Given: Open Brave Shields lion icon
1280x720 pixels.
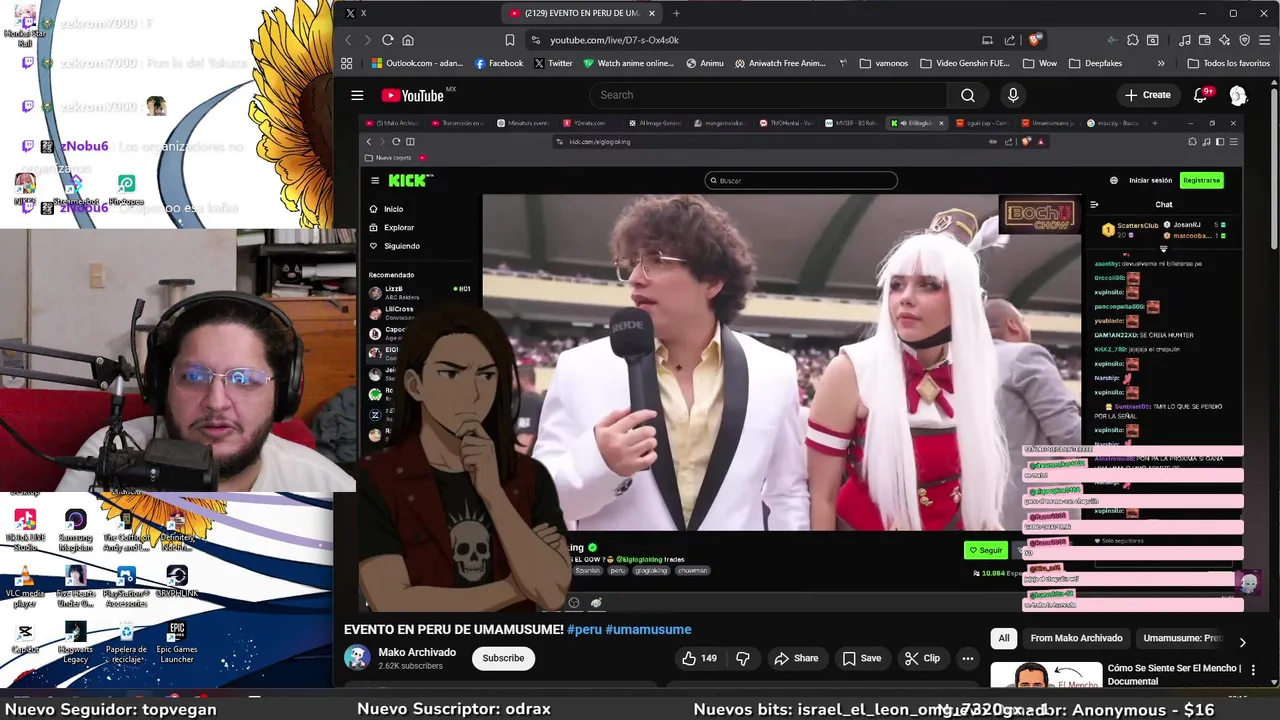Looking at the screenshot, I should pyautogui.click(x=1035, y=40).
